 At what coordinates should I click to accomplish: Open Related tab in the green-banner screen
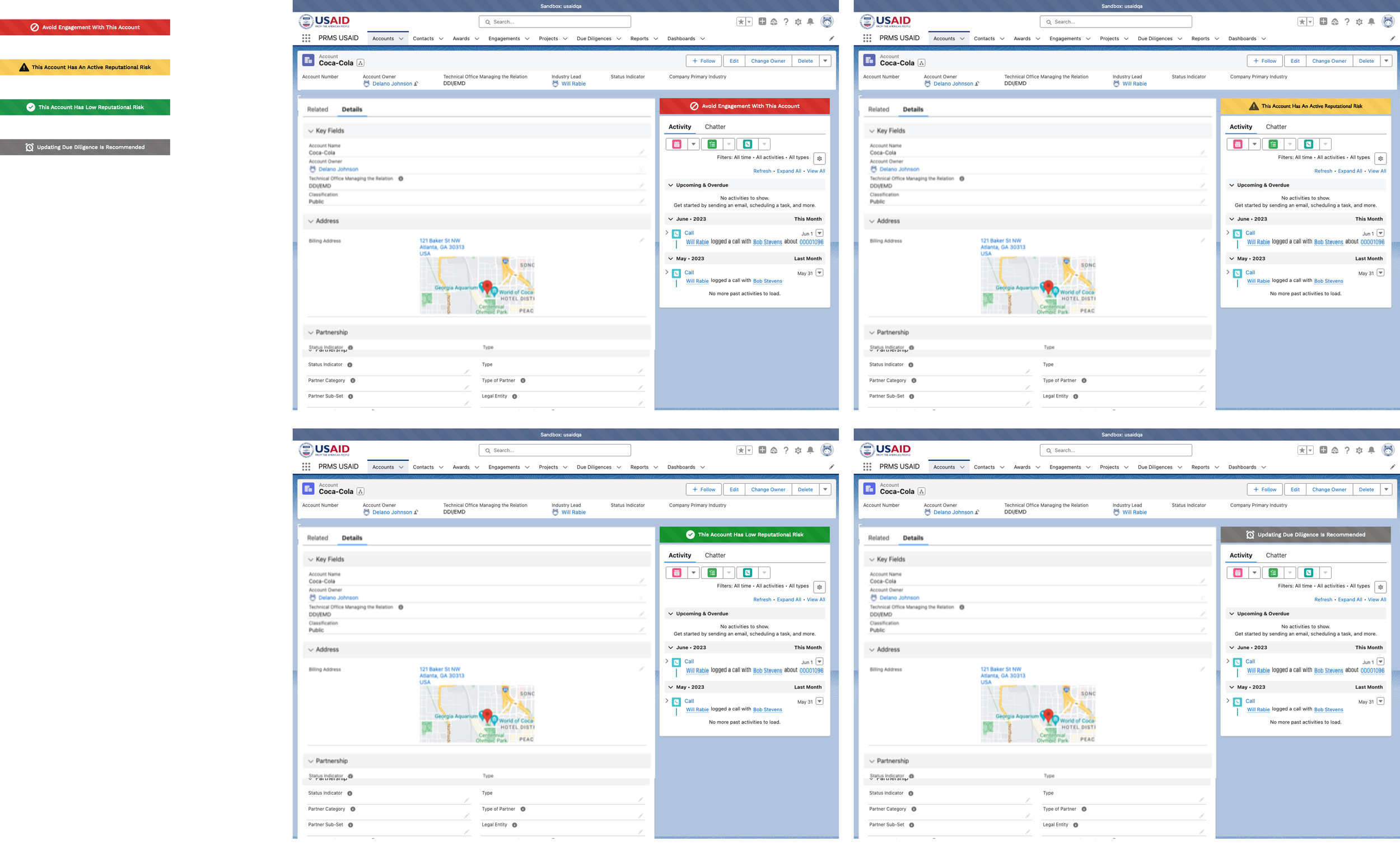point(318,538)
